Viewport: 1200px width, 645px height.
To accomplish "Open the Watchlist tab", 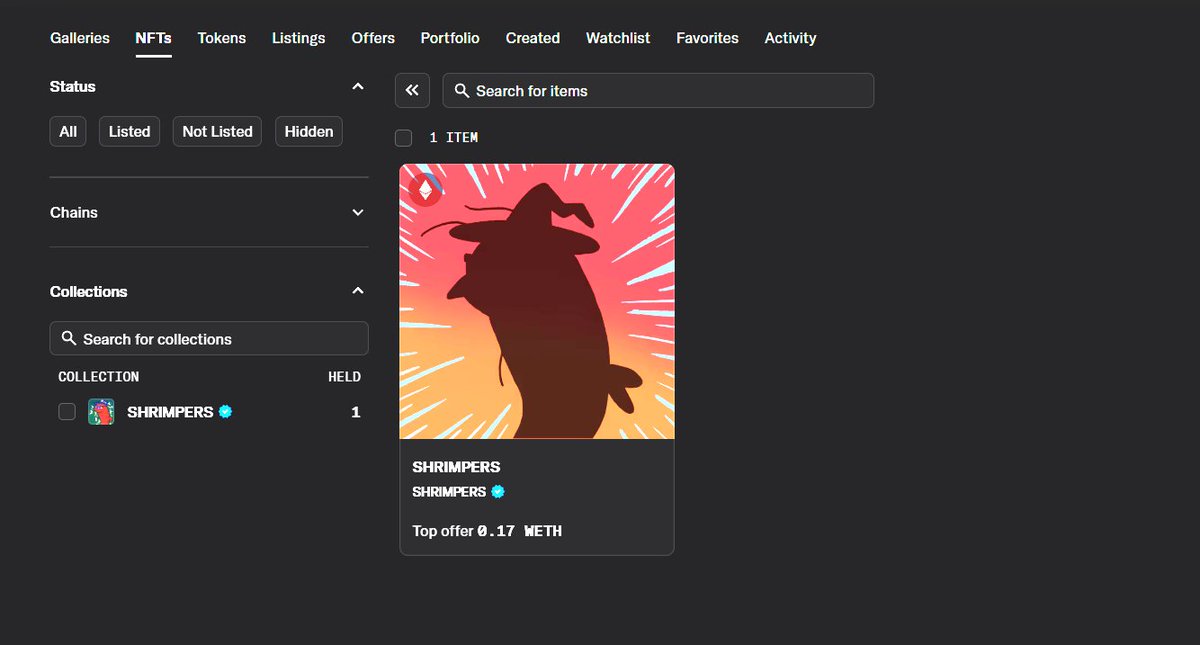I will (618, 38).
